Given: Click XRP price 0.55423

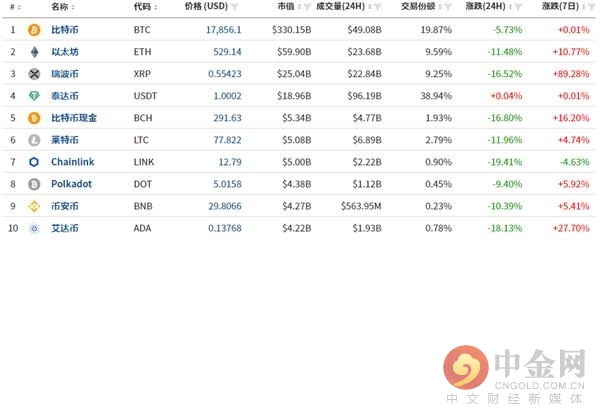Looking at the screenshot, I should (x=225, y=74).
